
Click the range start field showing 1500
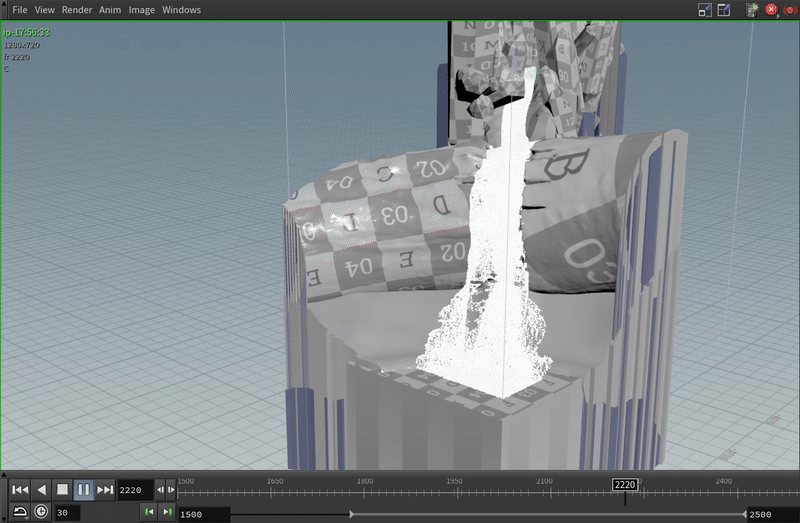(x=204, y=514)
